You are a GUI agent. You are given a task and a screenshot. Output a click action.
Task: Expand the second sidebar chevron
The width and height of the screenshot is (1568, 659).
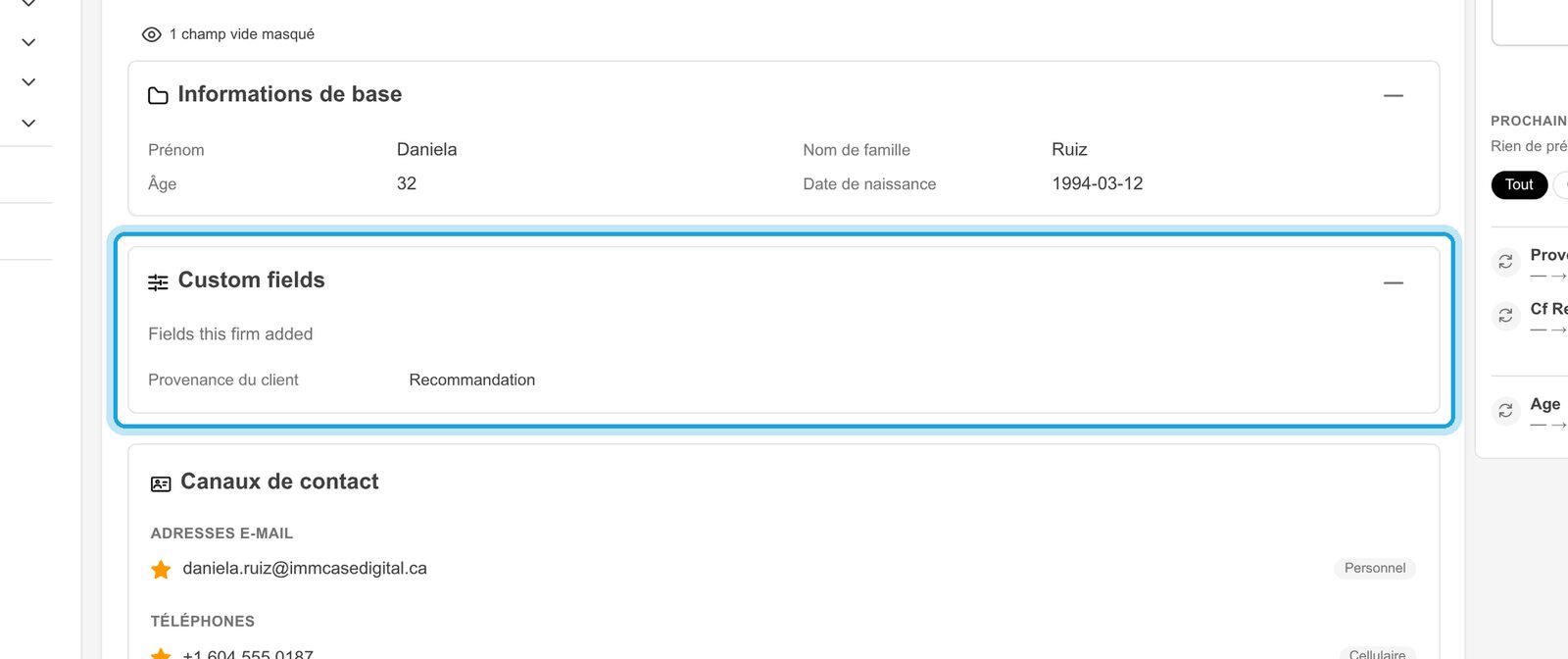coord(28,42)
